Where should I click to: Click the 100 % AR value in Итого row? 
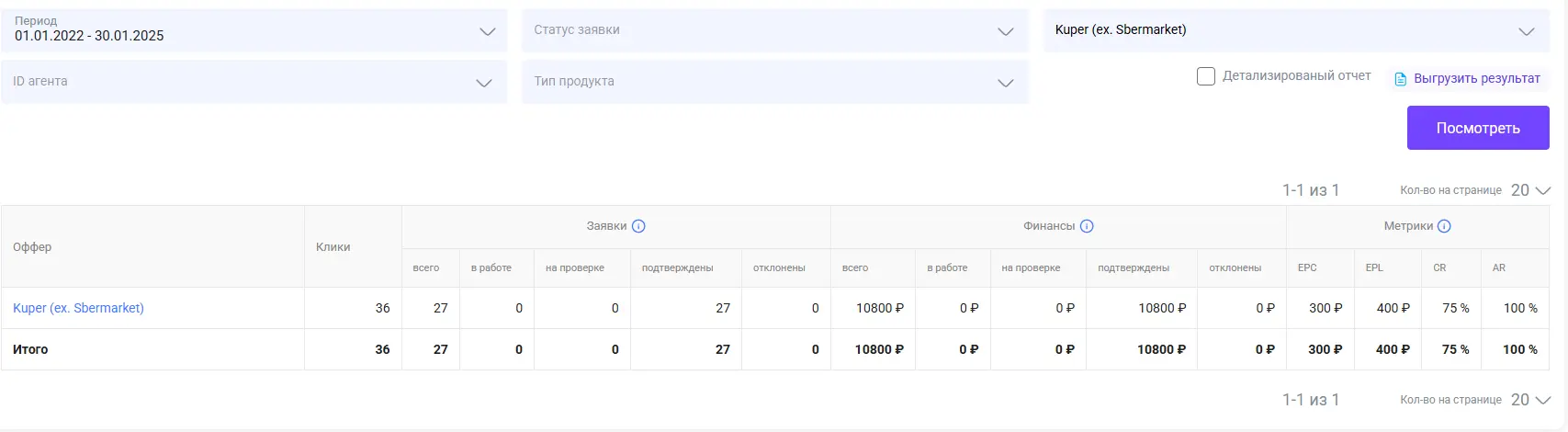1519,349
